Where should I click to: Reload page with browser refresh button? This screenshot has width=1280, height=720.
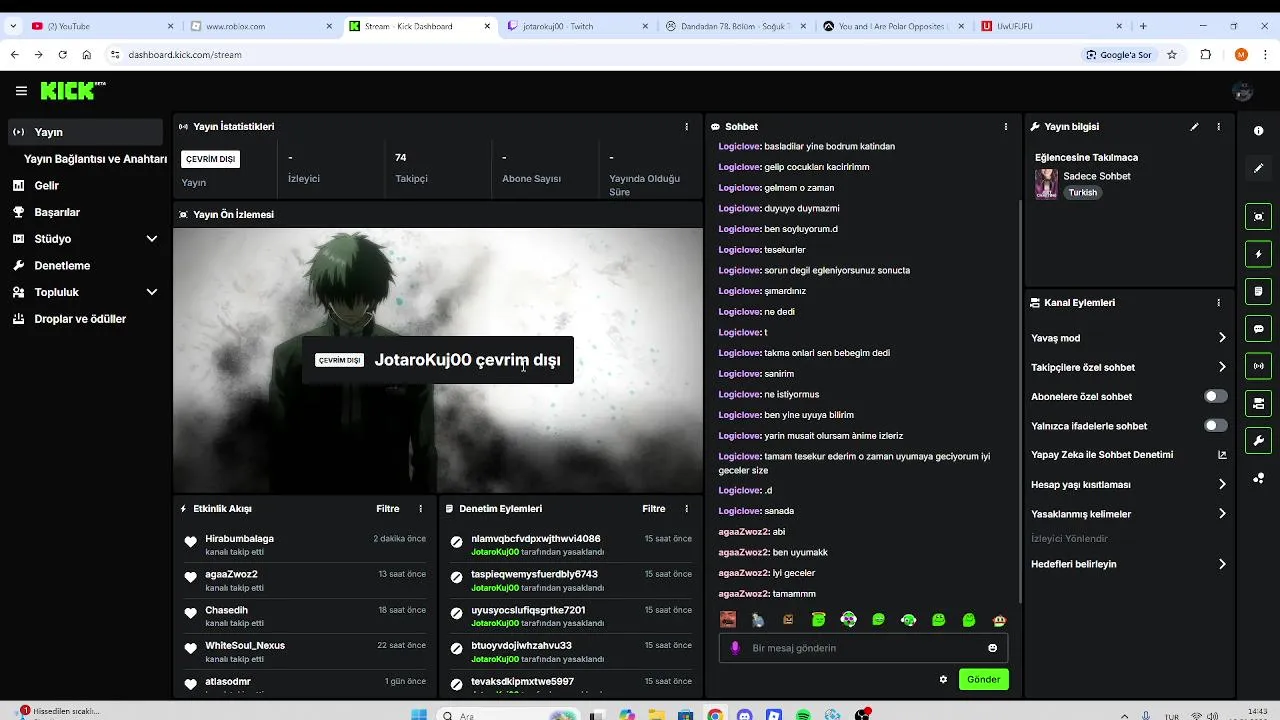(63, 55)
